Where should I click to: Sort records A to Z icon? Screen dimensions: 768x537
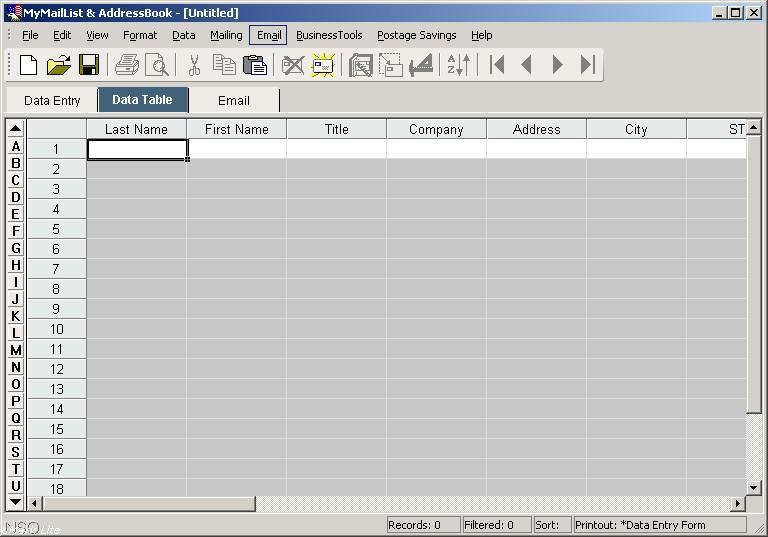pyautogui.click(x=458, y=65)
